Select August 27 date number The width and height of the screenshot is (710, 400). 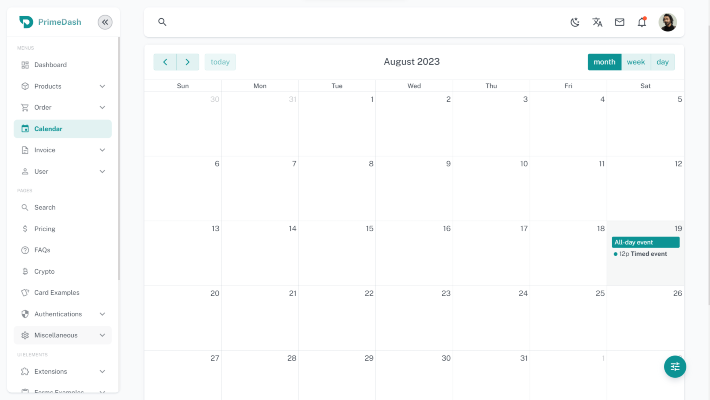215,358
